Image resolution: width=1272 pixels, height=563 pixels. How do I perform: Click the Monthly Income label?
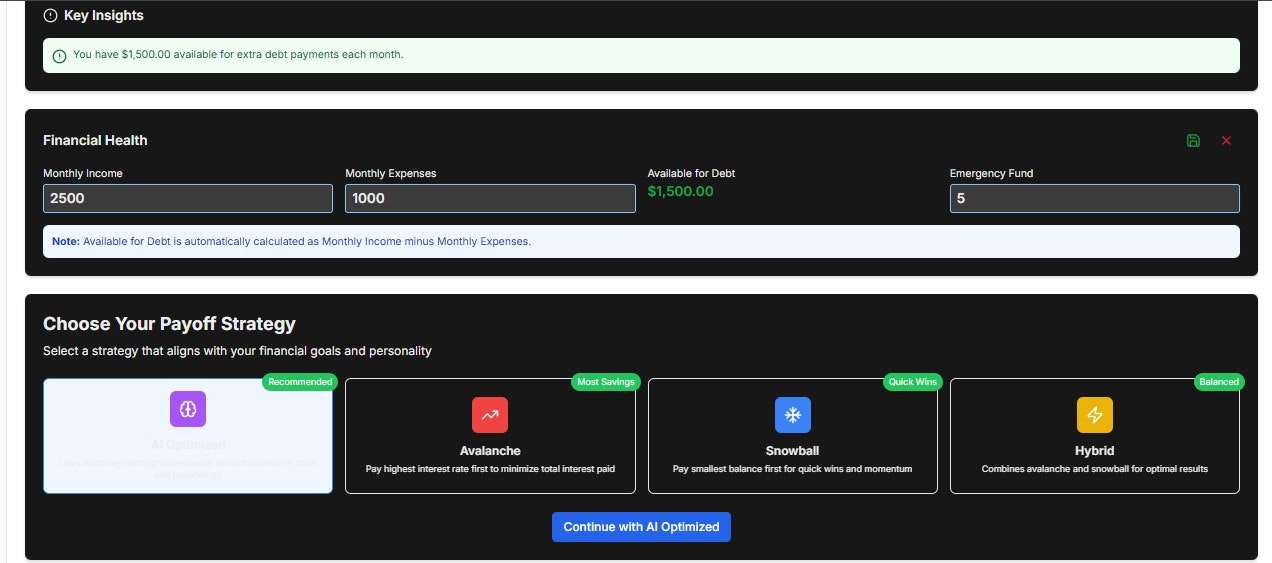(x=83, y=174)
